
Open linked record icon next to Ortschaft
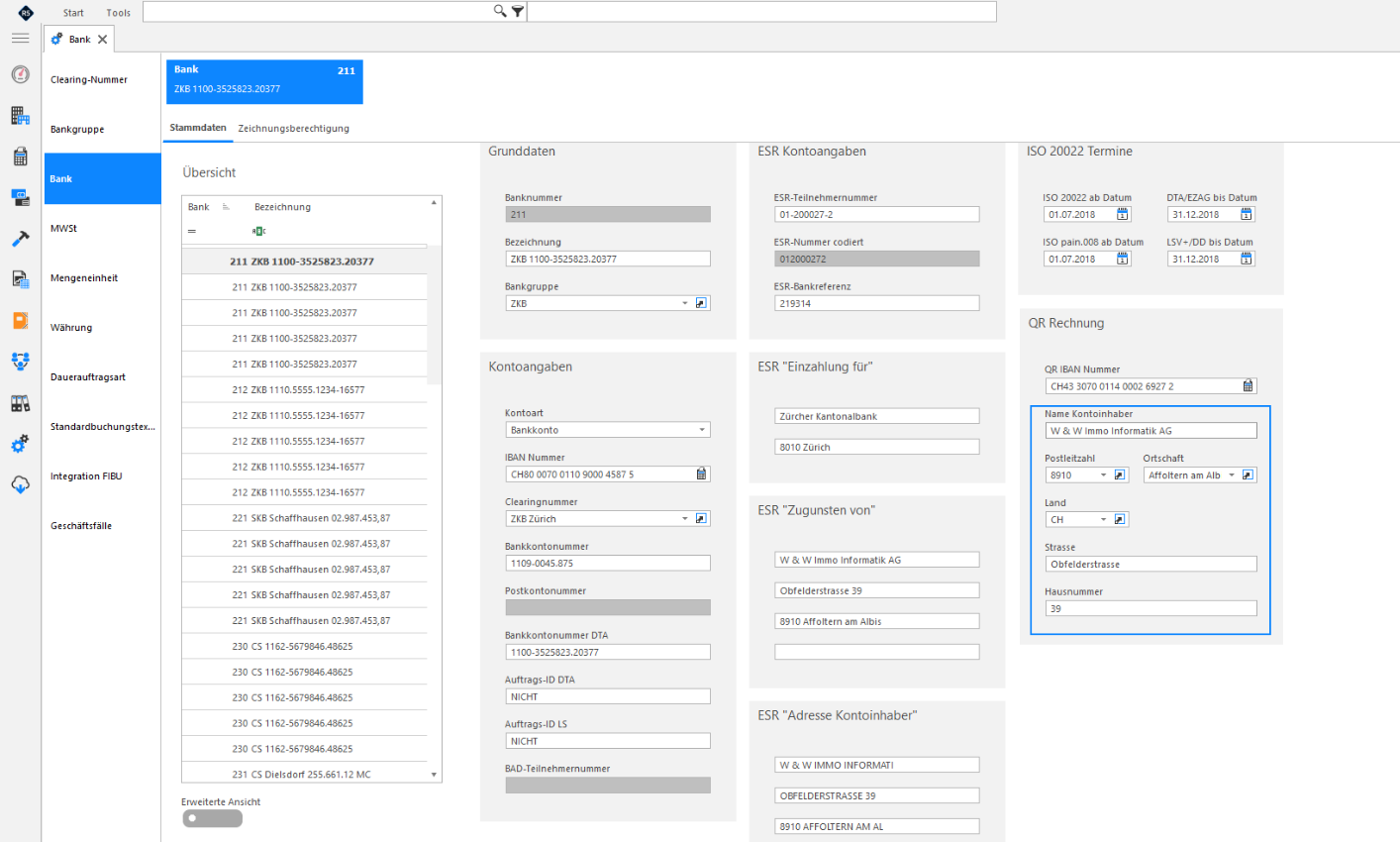click(1248, 474)
